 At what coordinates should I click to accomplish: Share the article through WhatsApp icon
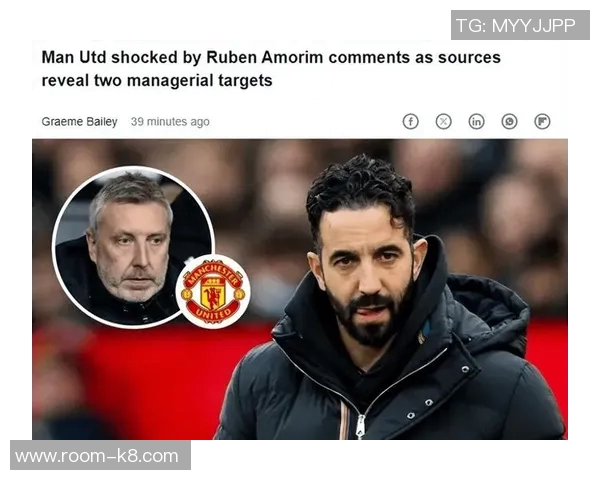tap(509, 122)
